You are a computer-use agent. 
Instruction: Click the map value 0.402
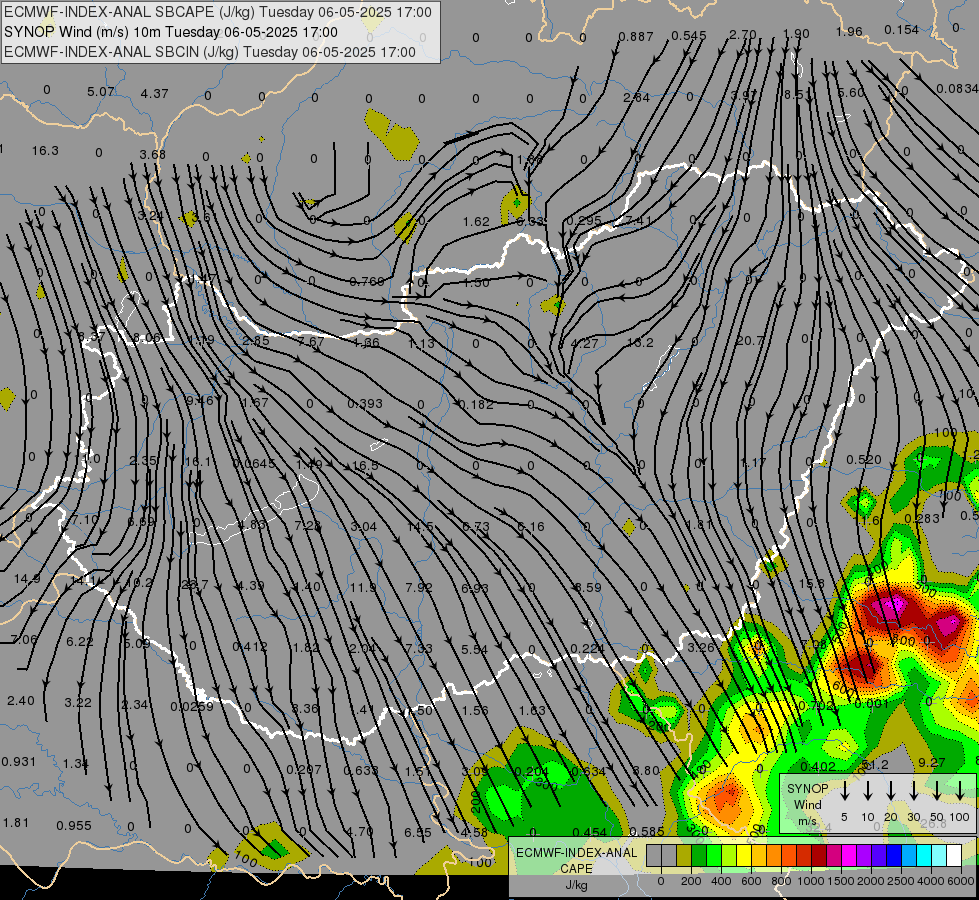(817, 766)
